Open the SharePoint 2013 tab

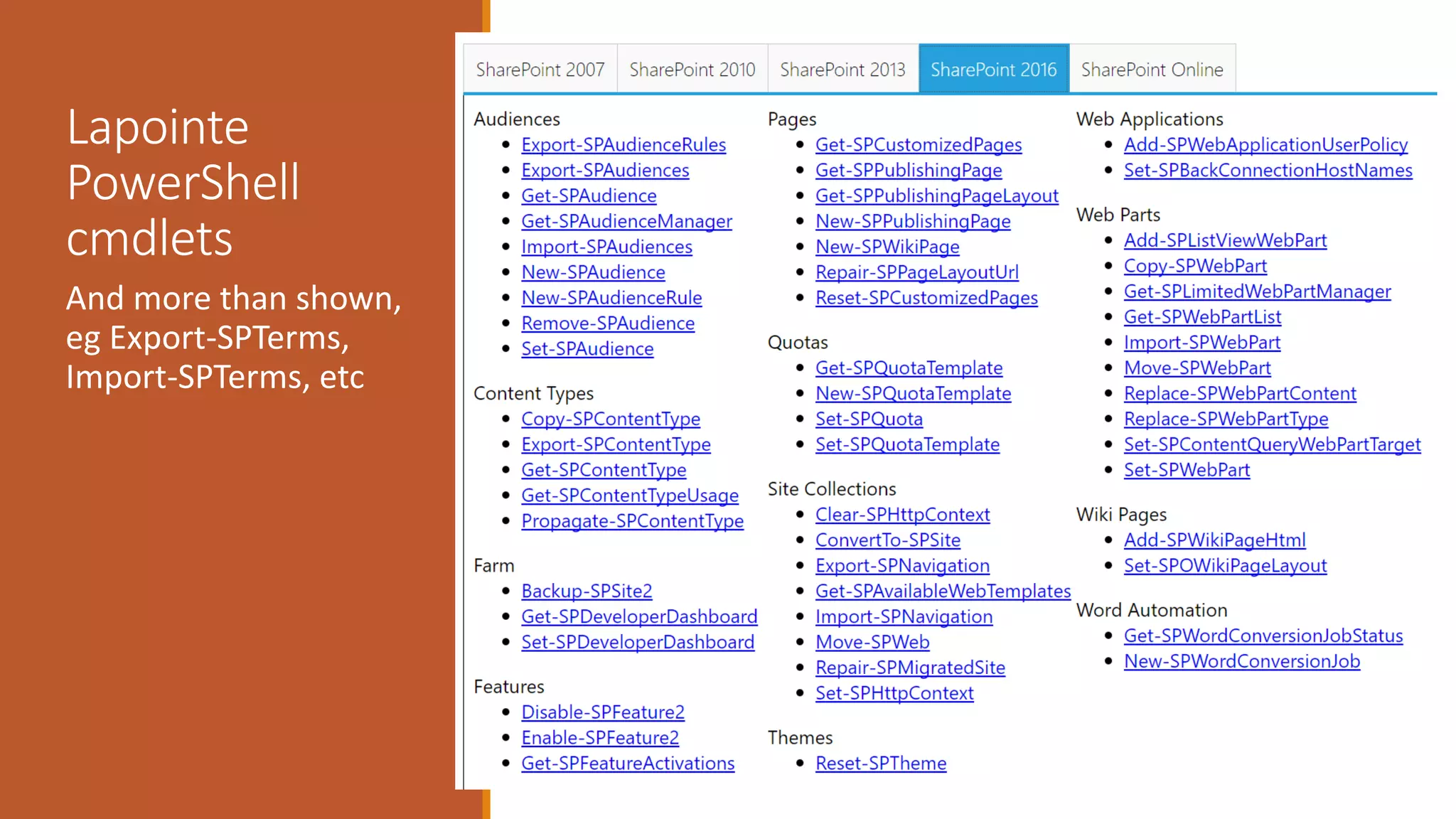point(843,69)
